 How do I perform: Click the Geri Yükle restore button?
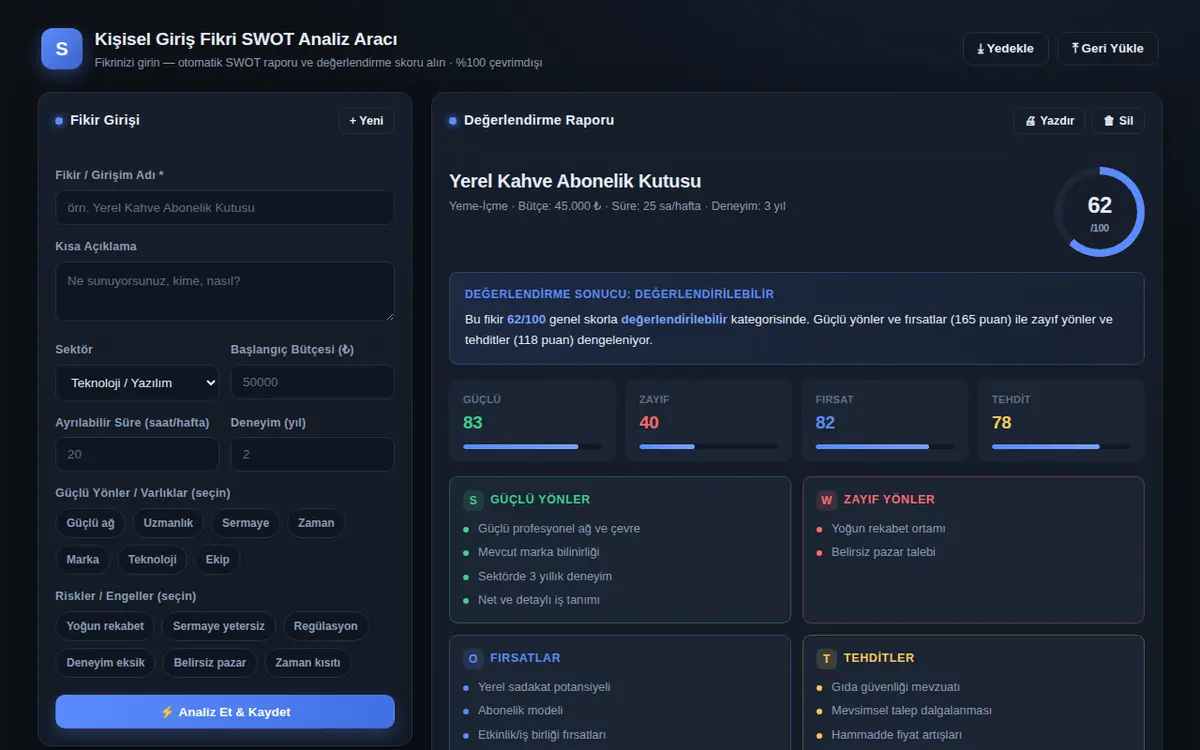1108,49
